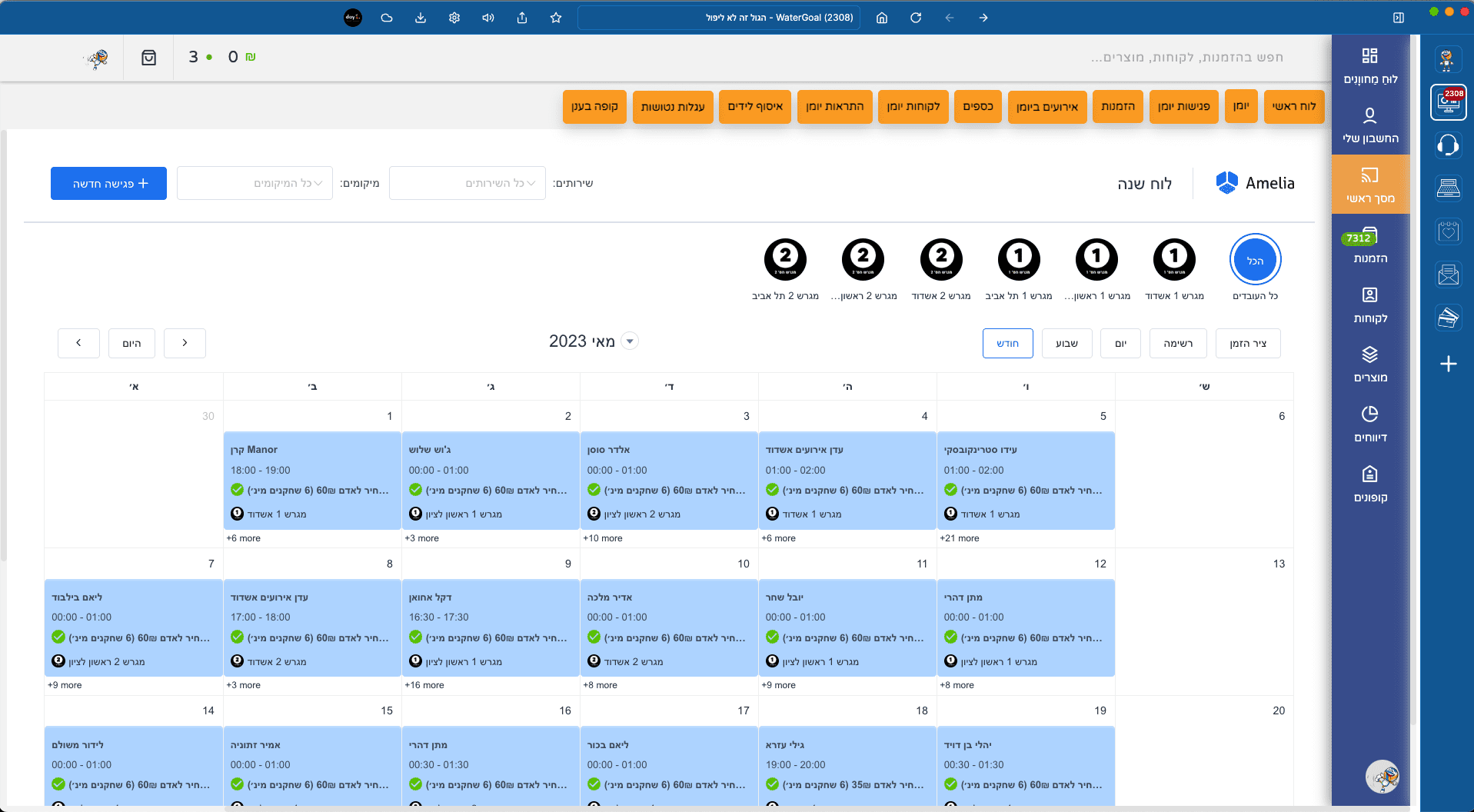Screen dimensions: 1474x812
Task: Click the פגישה חדשה new appointment button
Action: (x=108, y=184)
